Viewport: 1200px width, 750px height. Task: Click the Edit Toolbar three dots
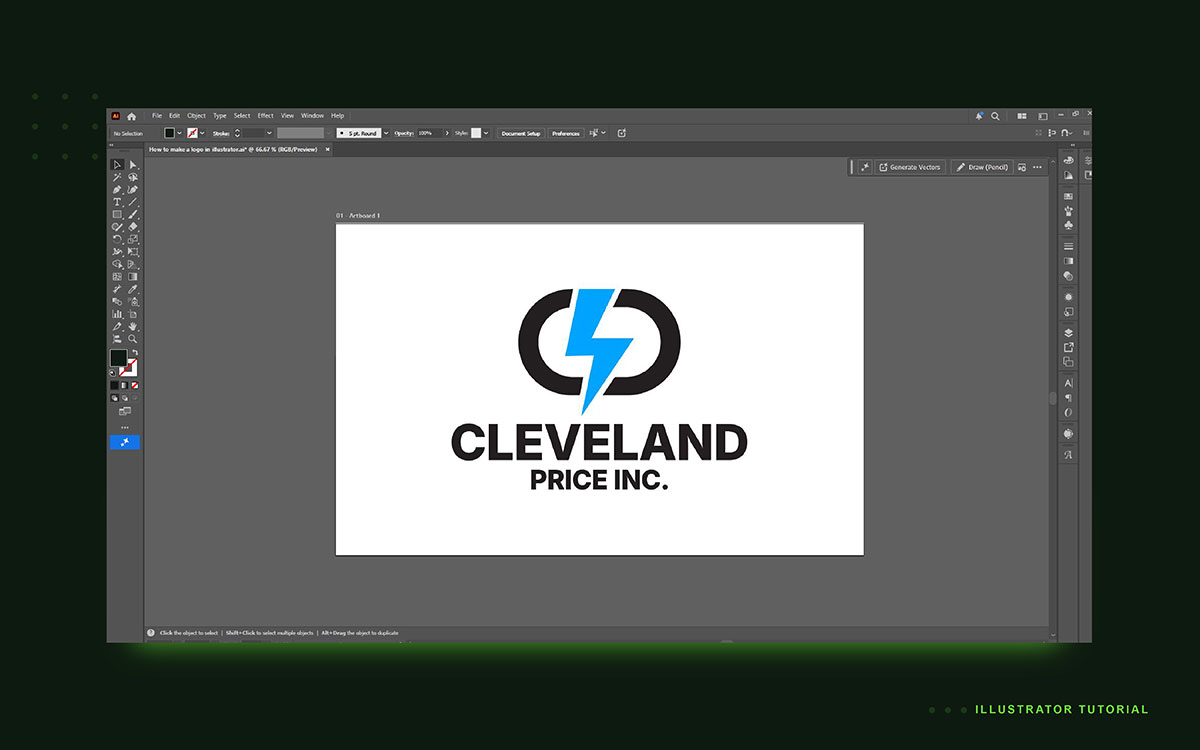[x=125, y=427]
